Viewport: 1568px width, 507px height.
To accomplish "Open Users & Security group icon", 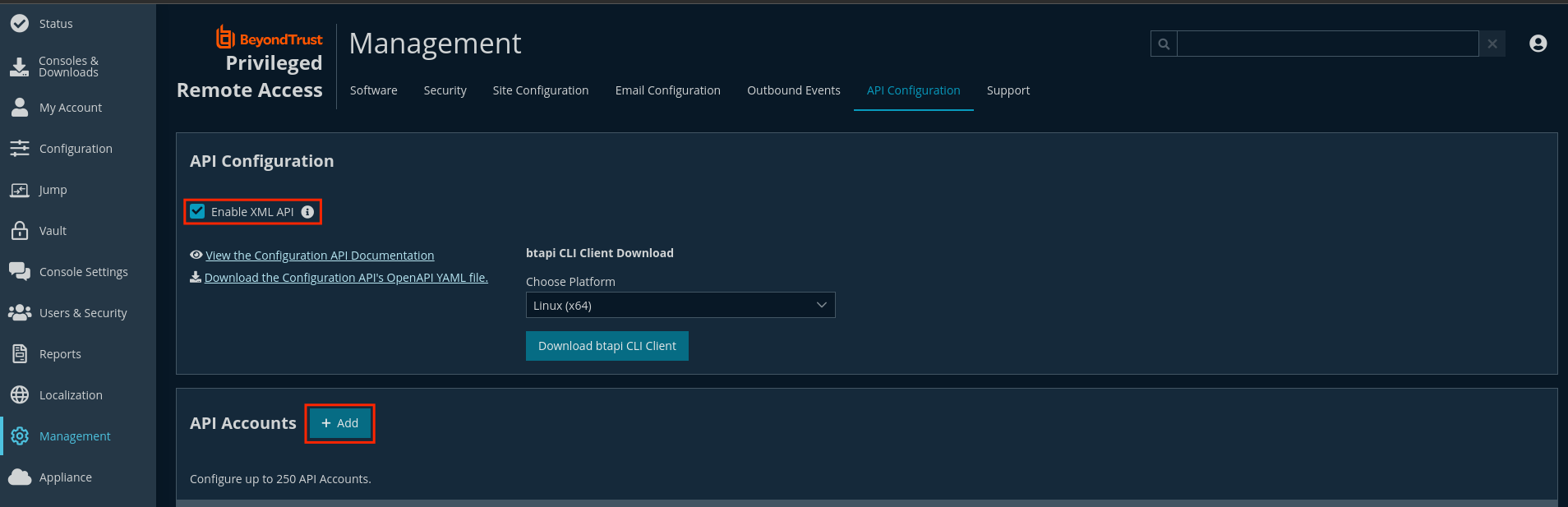I will pyautogui.click(x=20, y=312).
